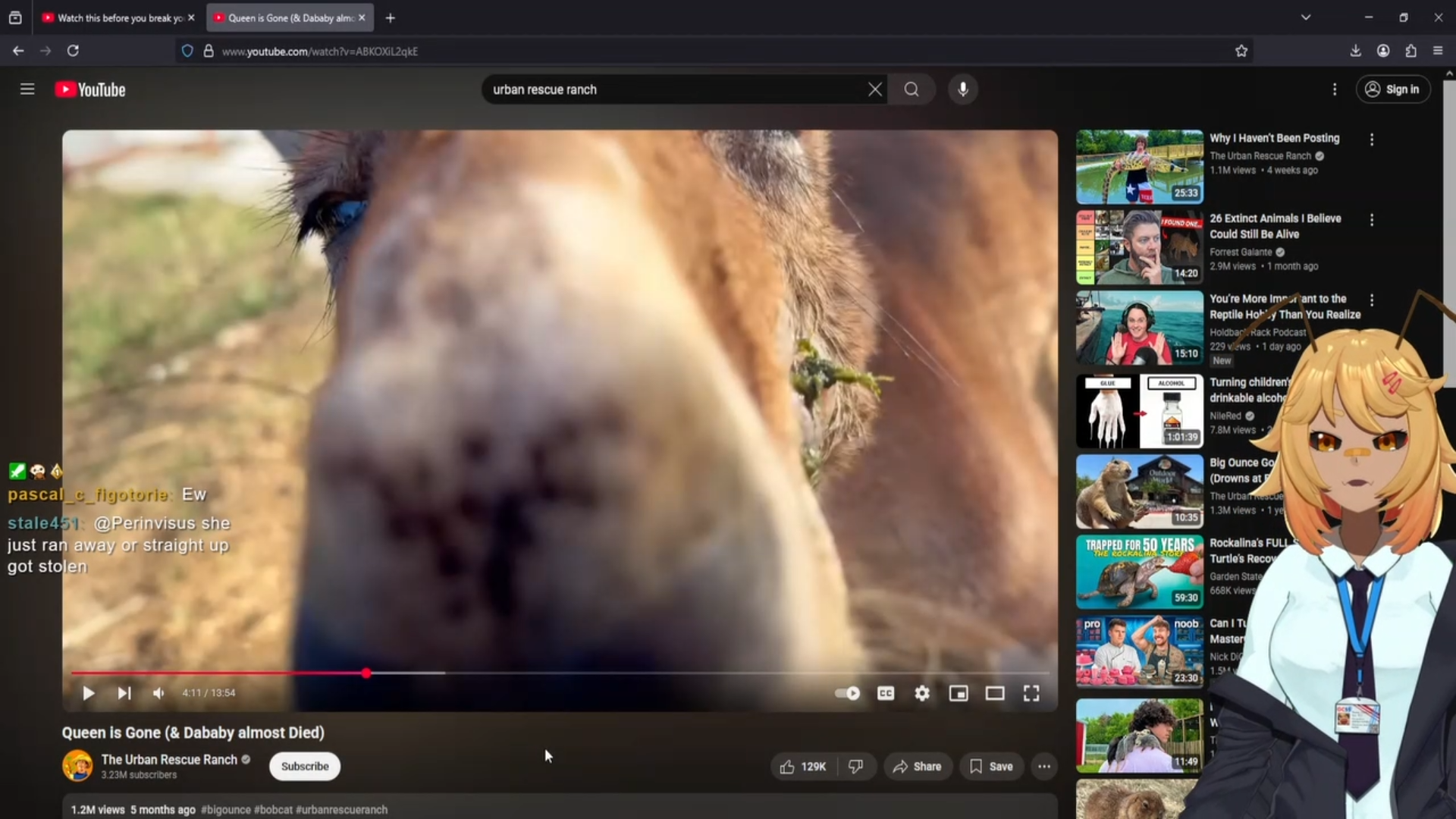Dislike this video
The image size is (1456, 819).
(x=856, y=767)
